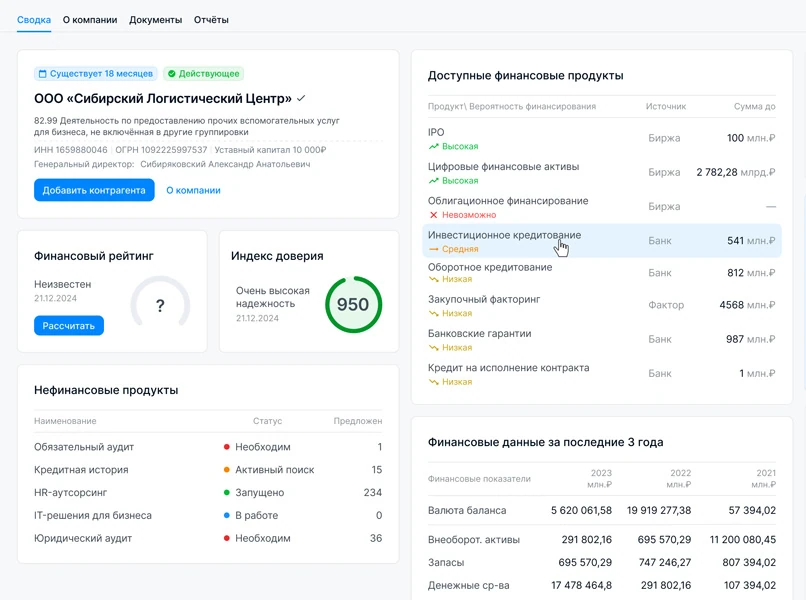806x600 pixels.
Task: Click the Валюта баланса row
Action: pos(600,510)
